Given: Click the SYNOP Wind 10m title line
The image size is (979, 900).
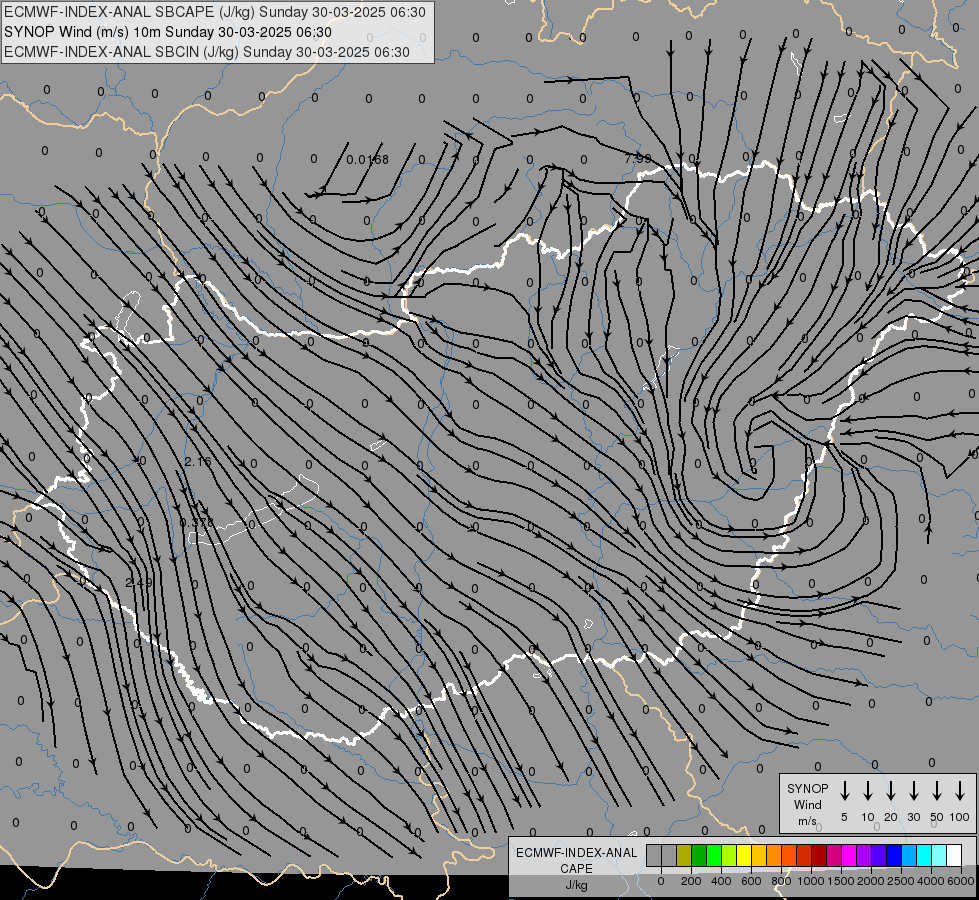Looking at the screenshot, I should click(x=168, y=32).
